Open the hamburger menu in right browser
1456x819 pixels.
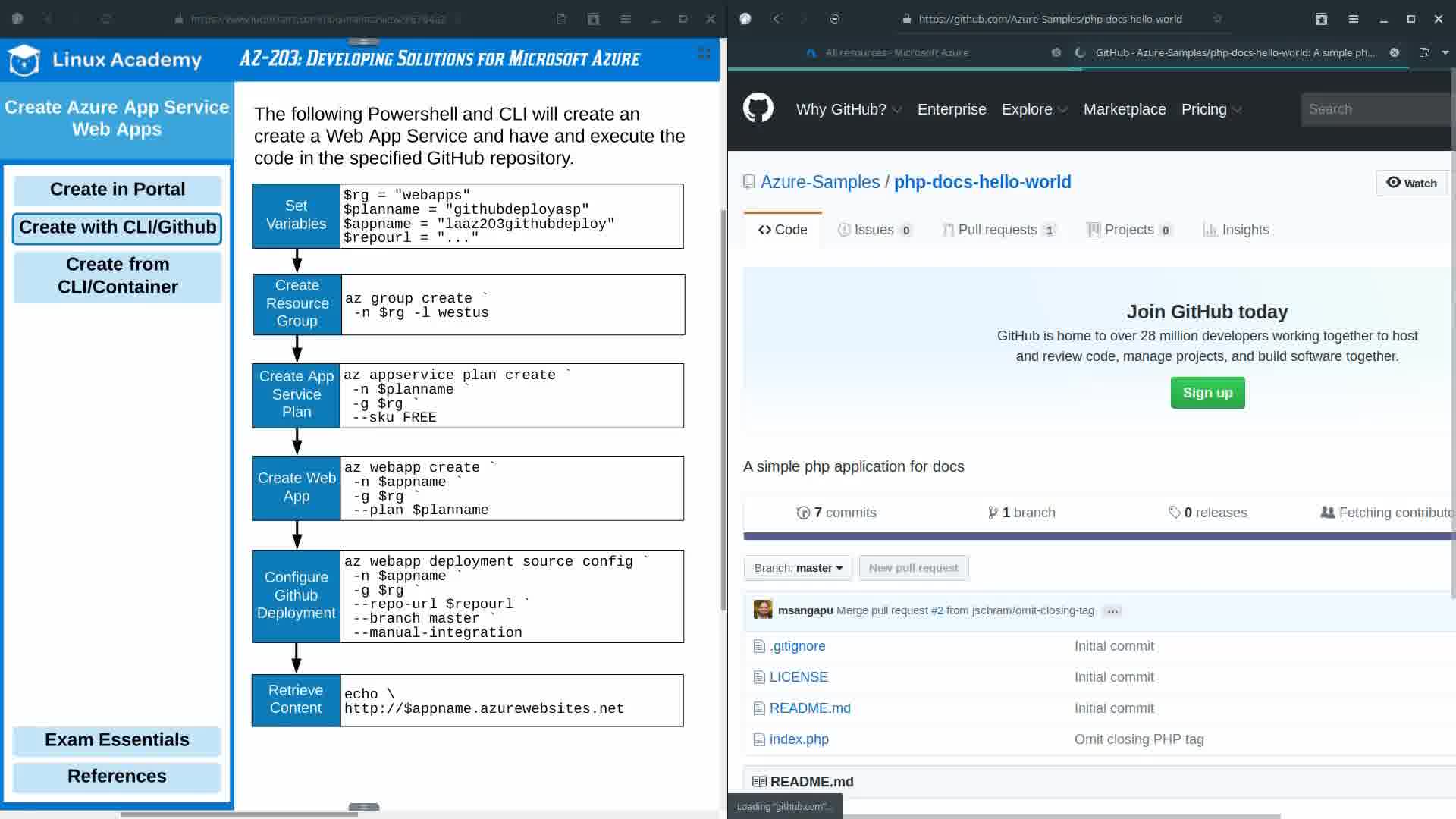(1353, 19)
